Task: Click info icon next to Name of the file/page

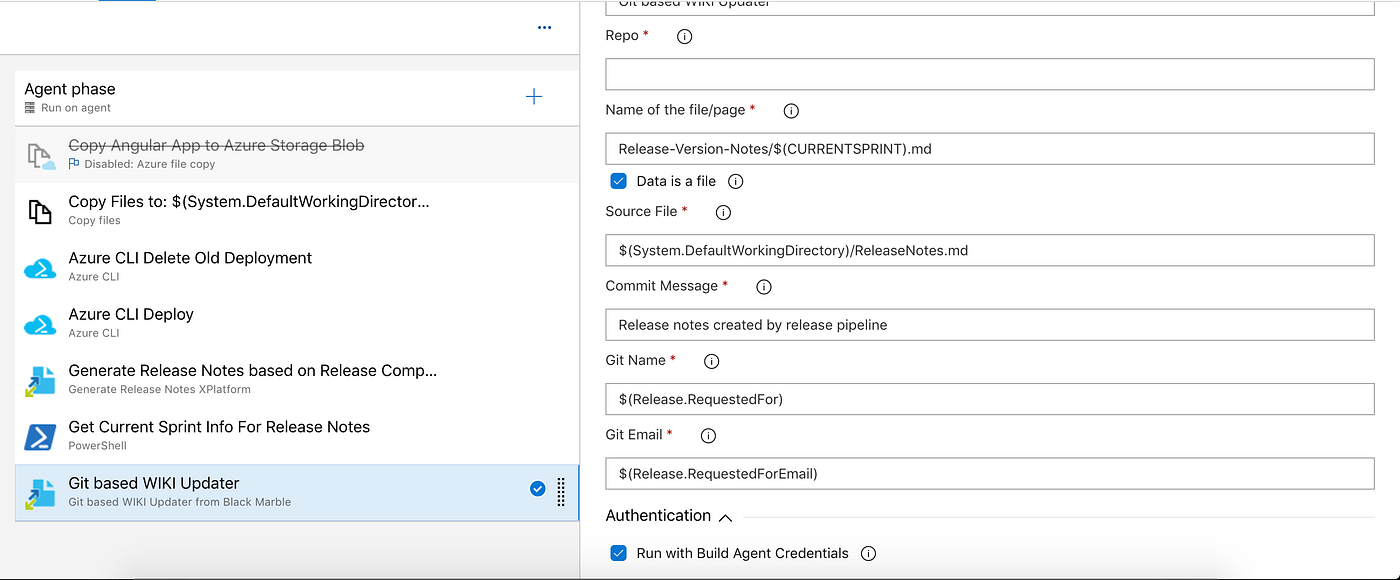Action: [791, 111]
